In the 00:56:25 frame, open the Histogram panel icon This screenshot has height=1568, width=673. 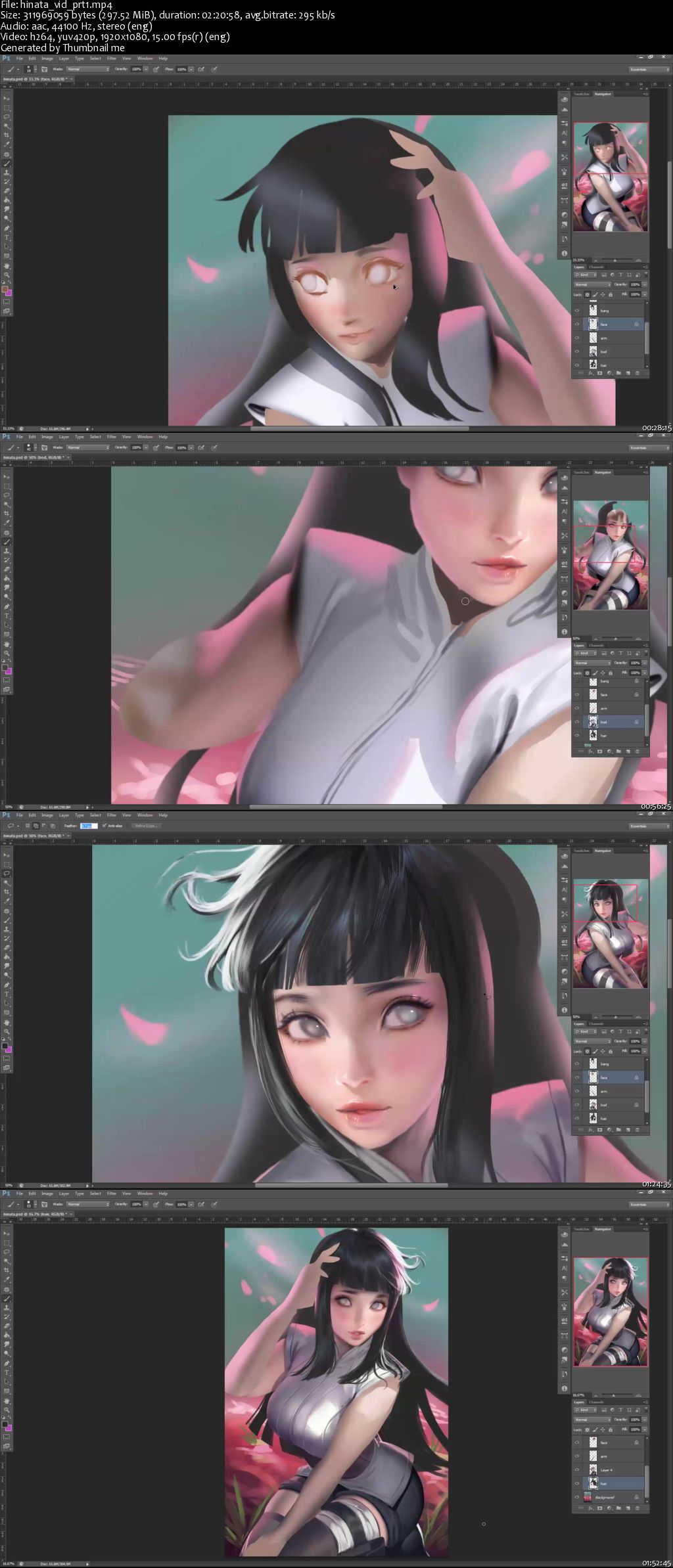[x=565, y=488]
